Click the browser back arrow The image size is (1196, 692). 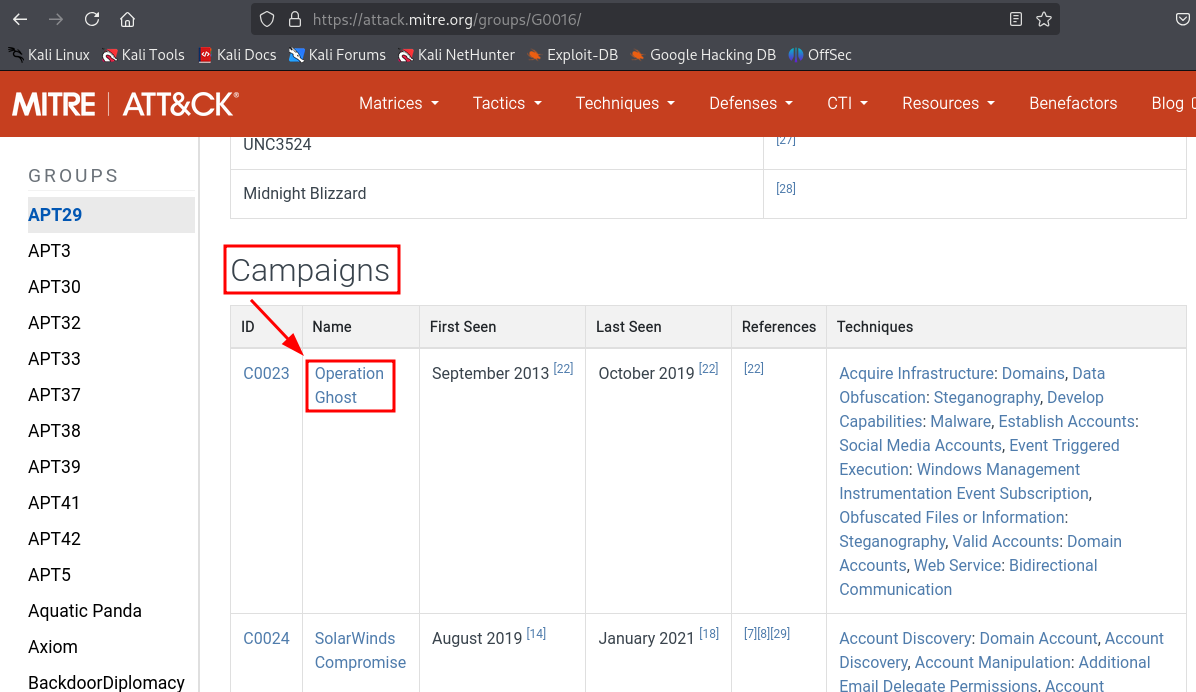(x=20, y=19)
